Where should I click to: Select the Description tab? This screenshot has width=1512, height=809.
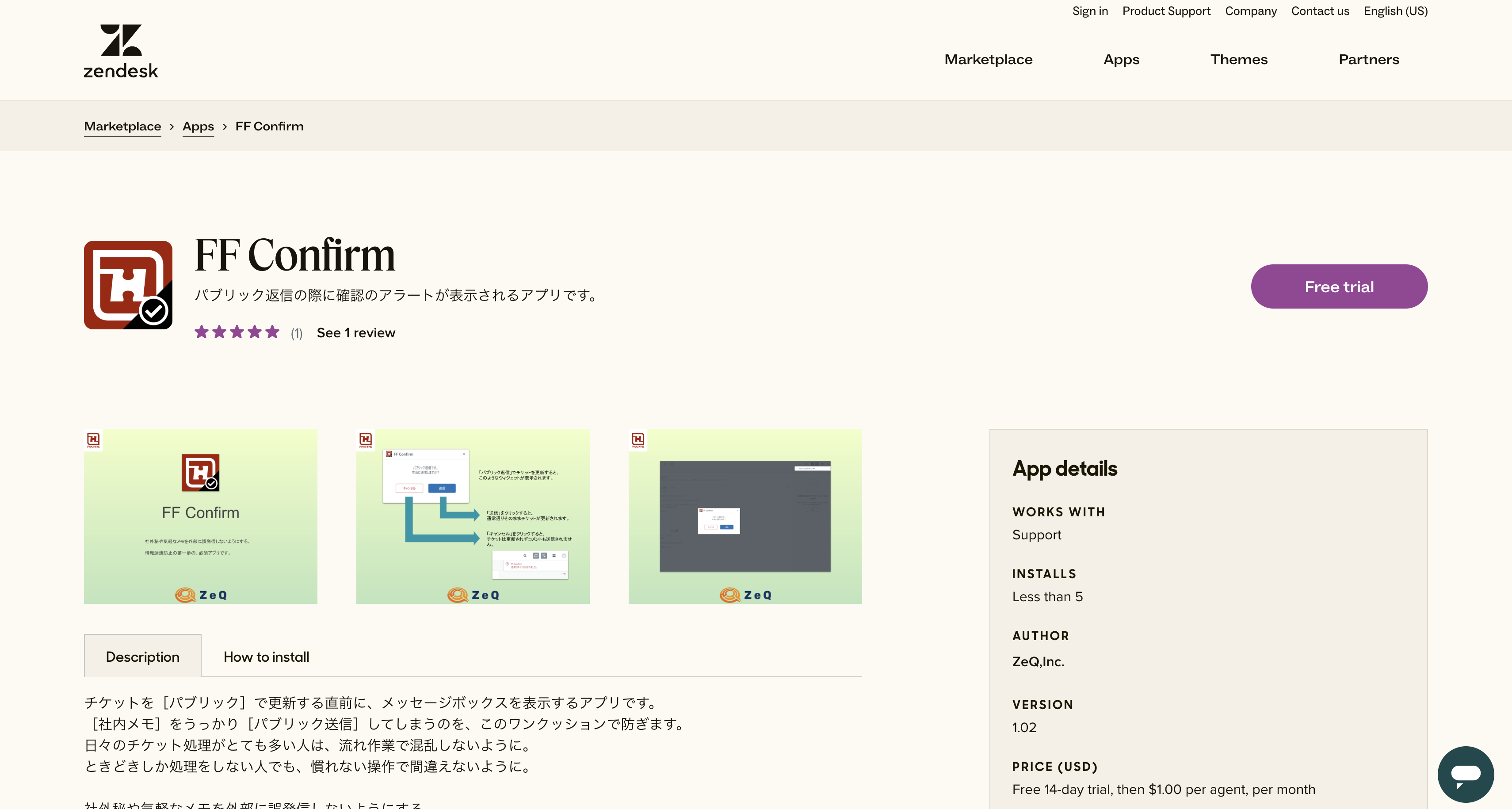tap(143, 656)
